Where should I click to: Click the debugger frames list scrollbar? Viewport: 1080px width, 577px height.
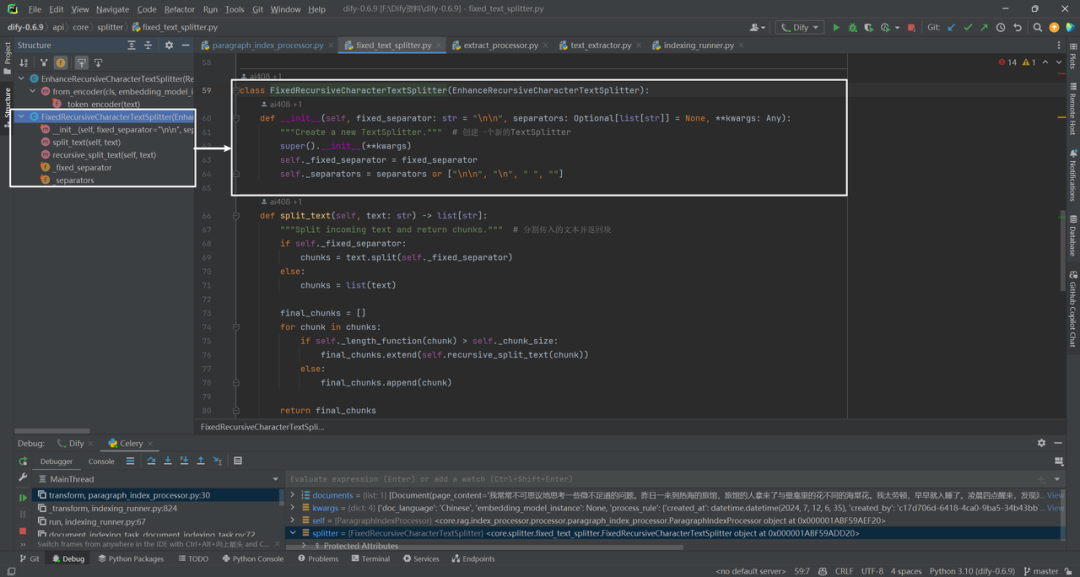coord(282,495)
